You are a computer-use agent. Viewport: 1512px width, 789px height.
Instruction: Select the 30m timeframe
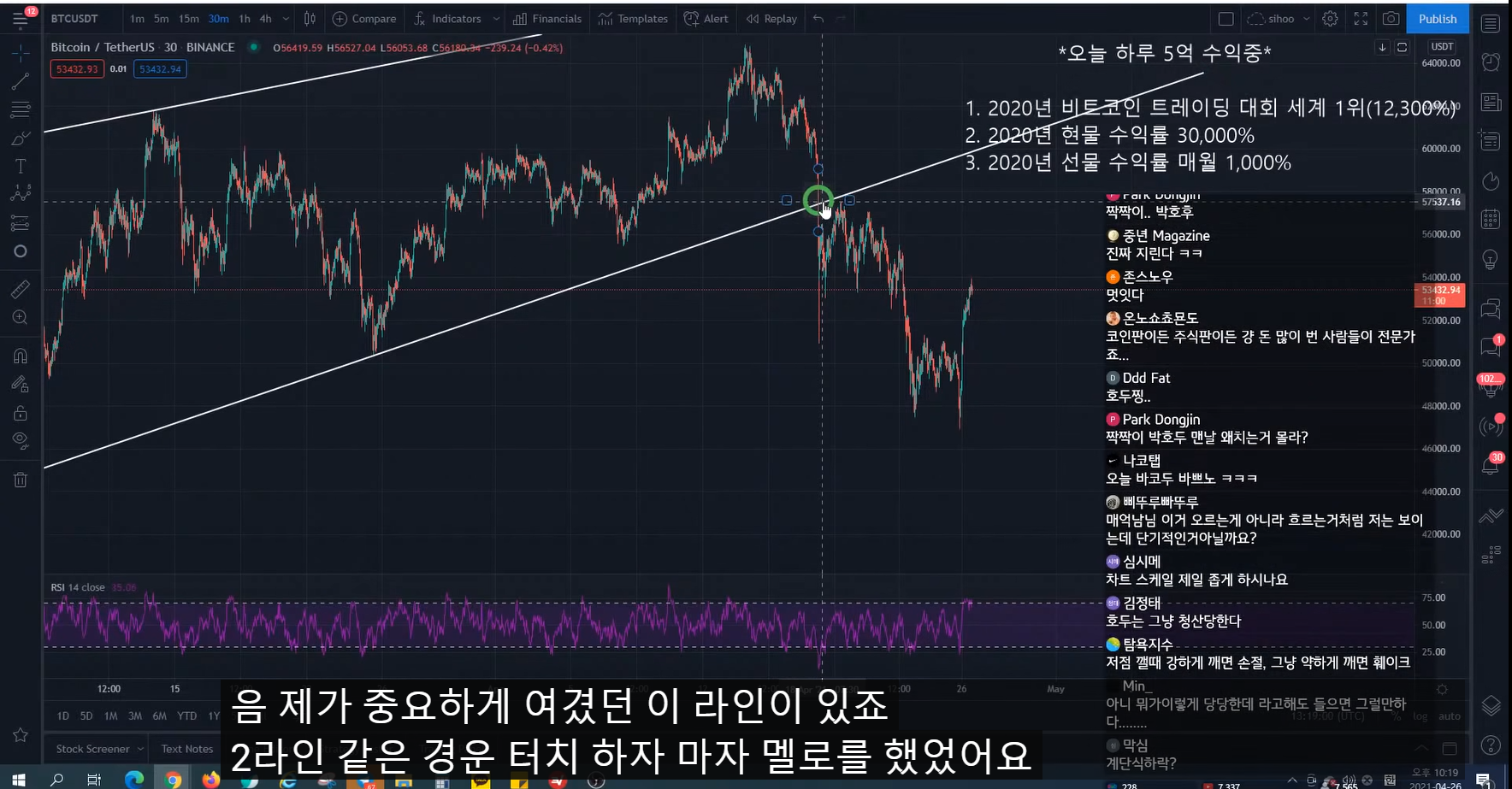click(219, 19)
